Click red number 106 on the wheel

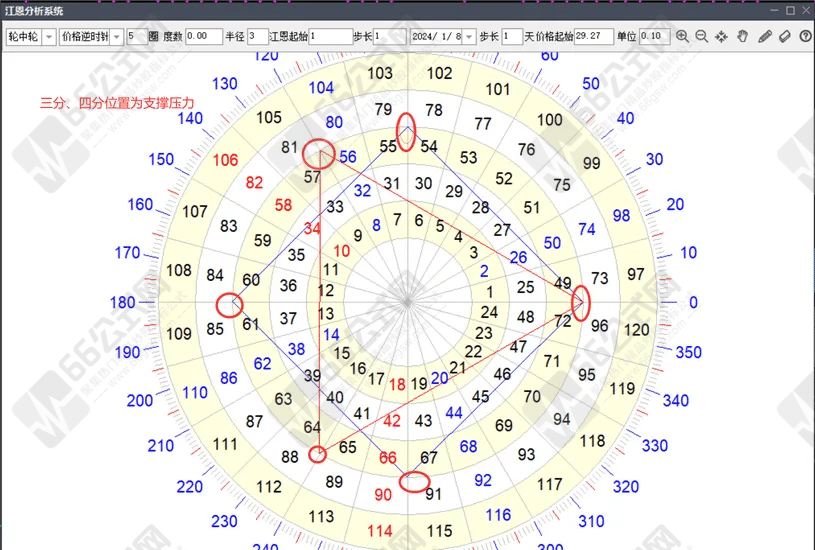(x=225, y=160)
